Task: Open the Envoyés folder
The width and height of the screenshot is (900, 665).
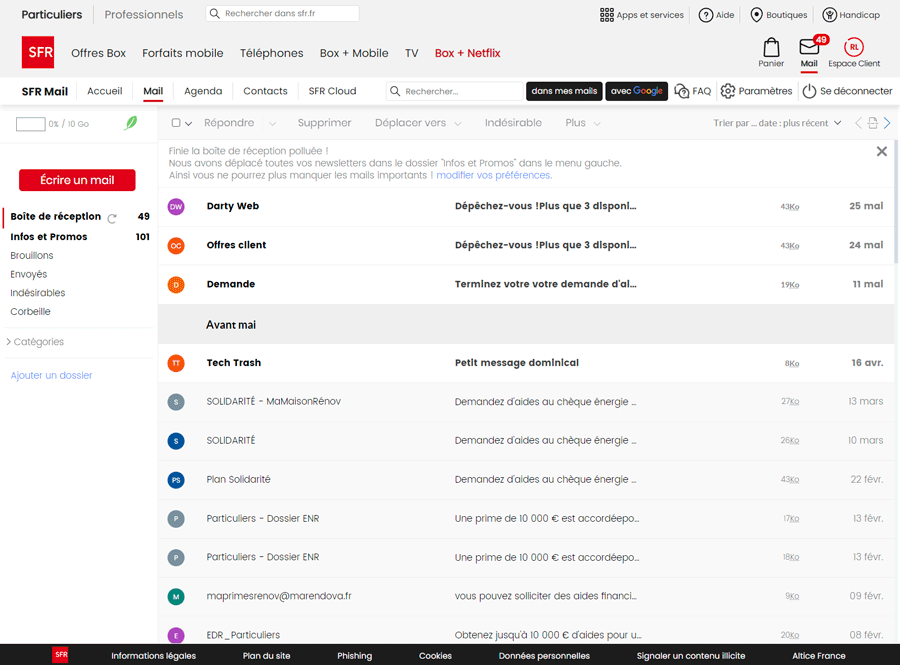Action: coord(29,275)
